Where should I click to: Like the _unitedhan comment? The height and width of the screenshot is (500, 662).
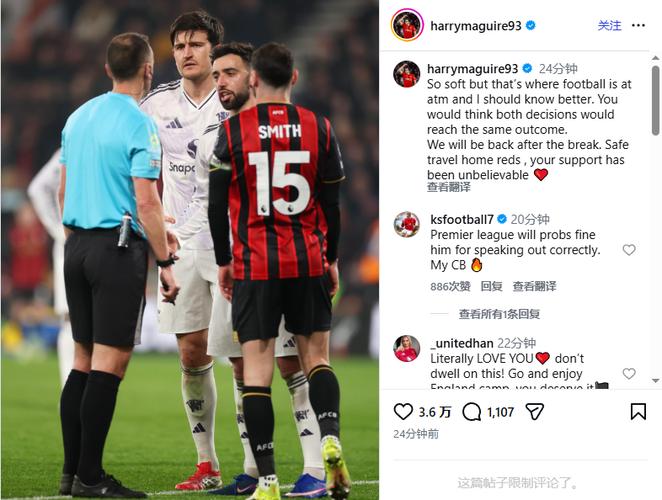(629, 373)
